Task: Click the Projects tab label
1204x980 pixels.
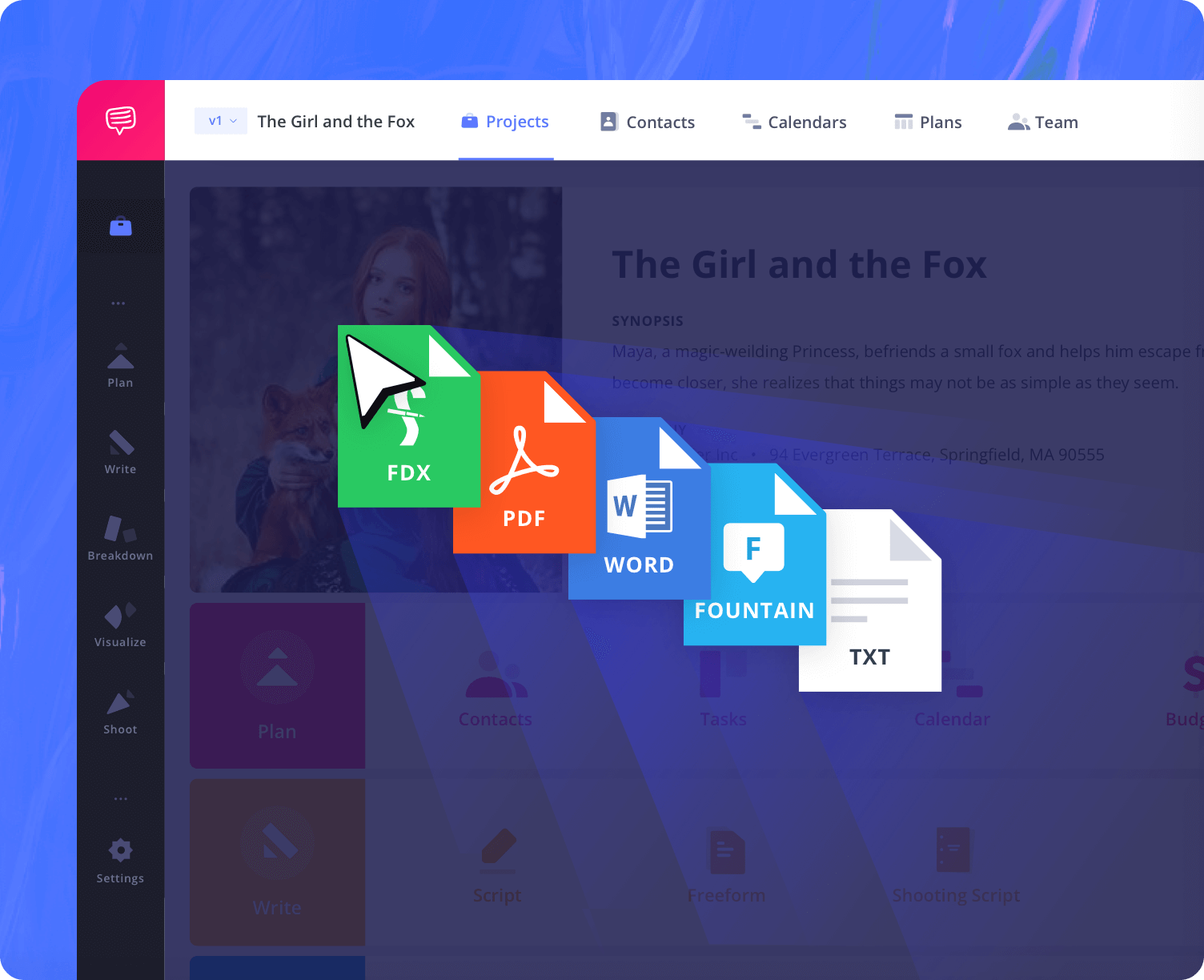Action: coord(517,122)
